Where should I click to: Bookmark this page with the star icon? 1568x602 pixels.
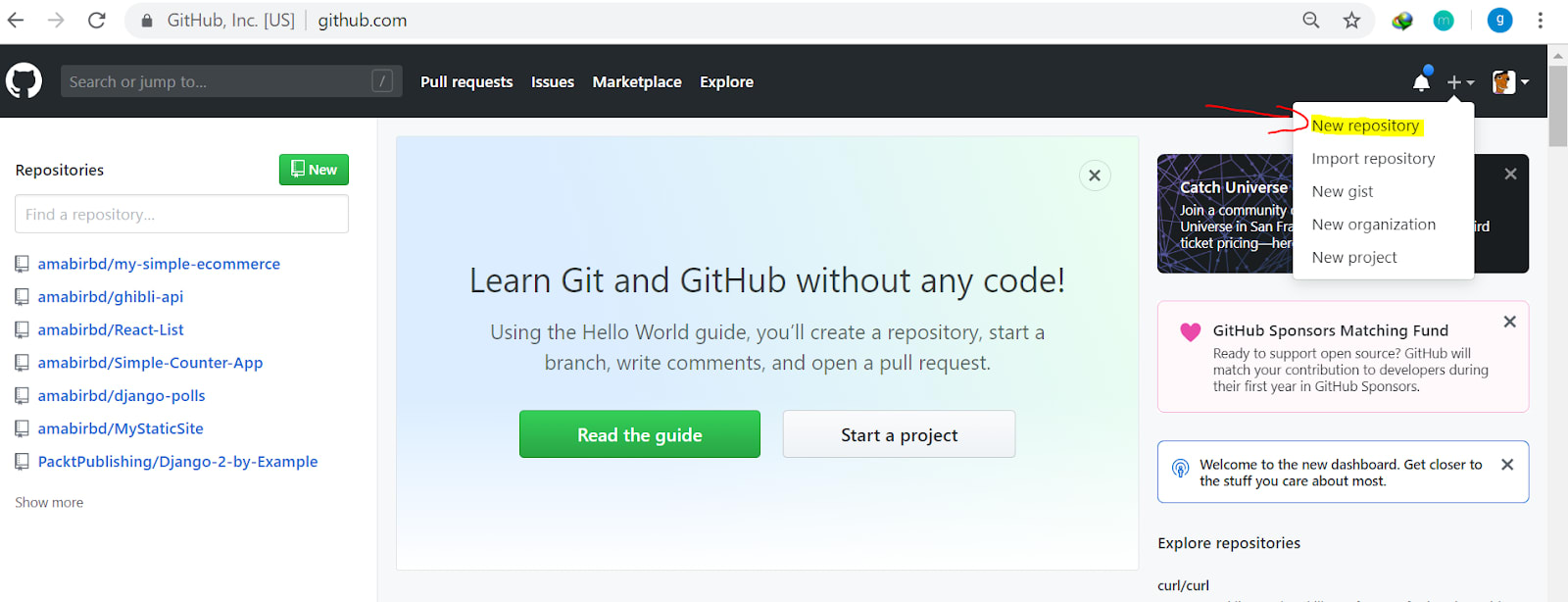[x=1351, y=20]
